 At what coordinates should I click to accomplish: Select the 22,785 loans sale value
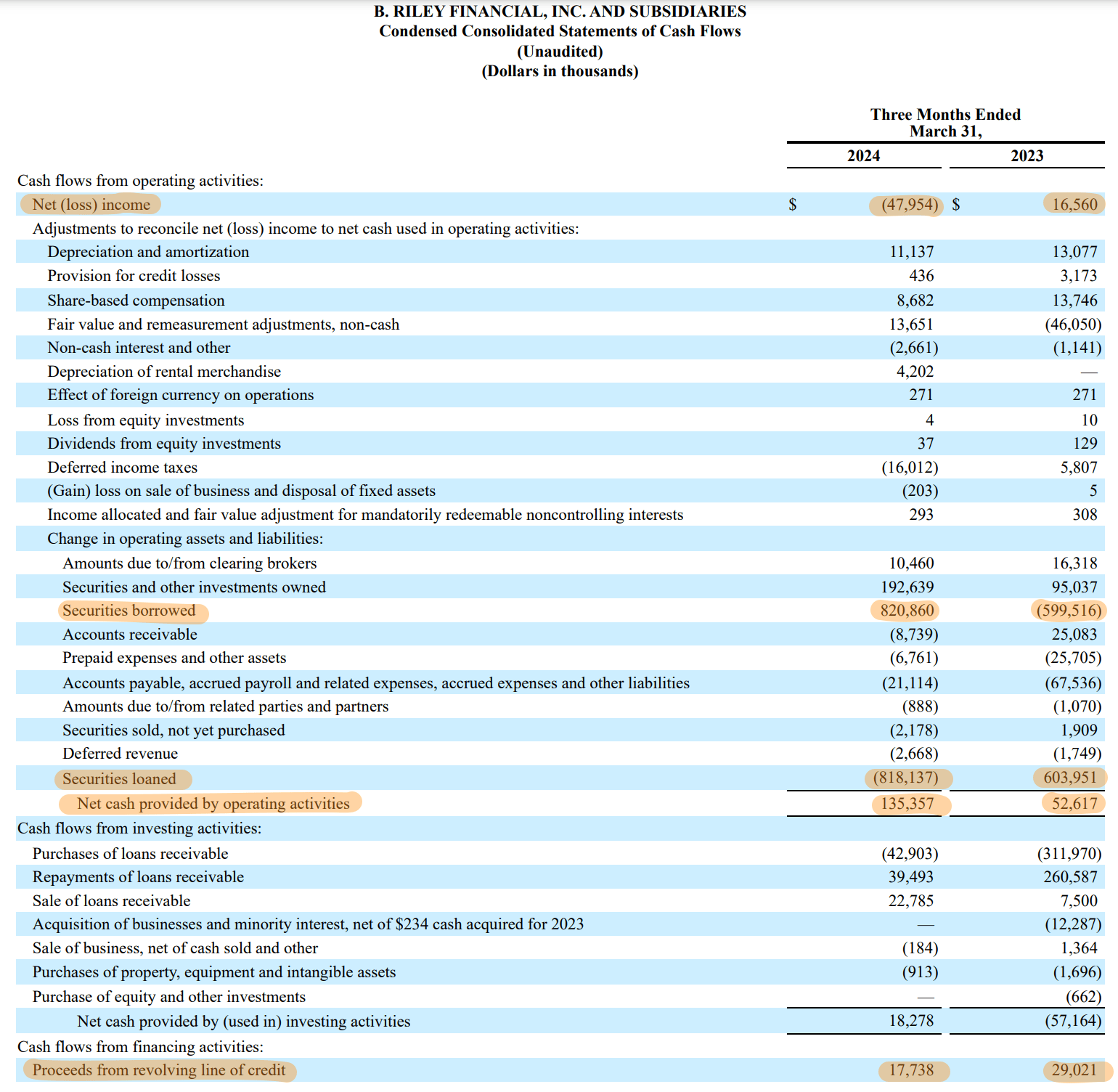coord(911,901)
